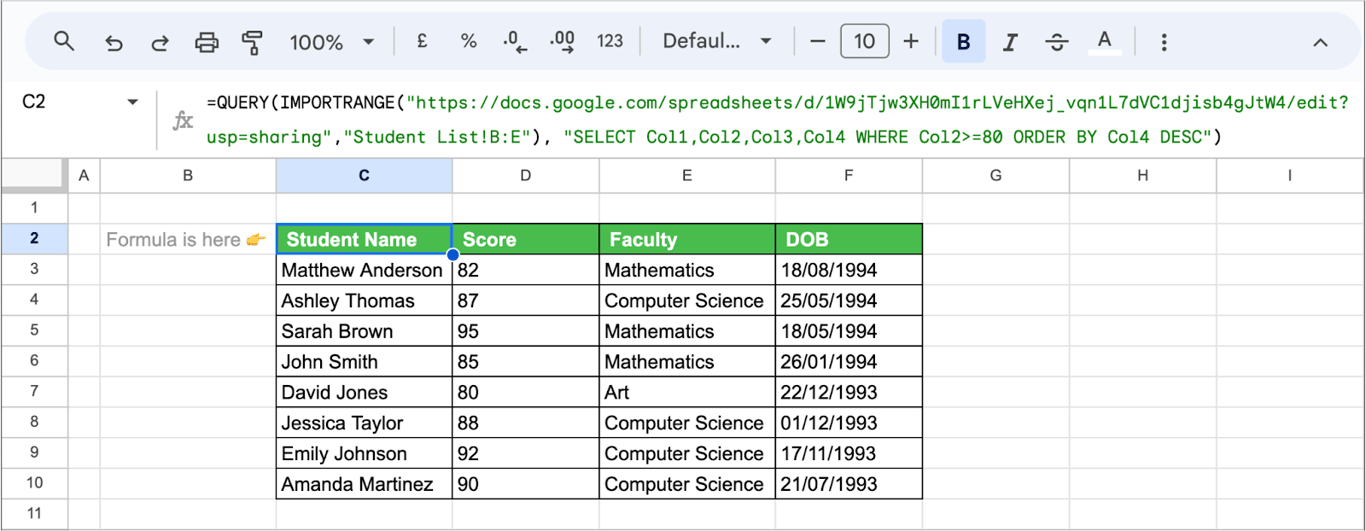Select the cell 'Formula is here'

pyautogui.click(x=188, y=239)
